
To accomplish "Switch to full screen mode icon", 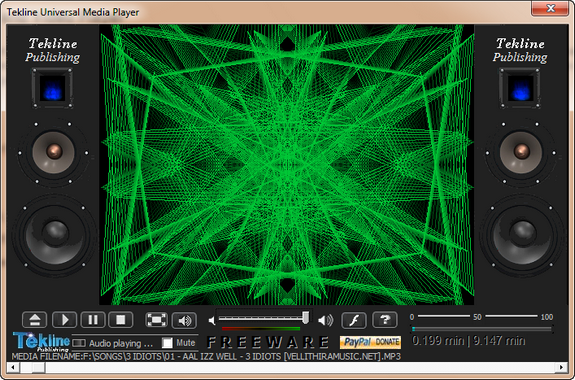I will click(x=157, y=320).
